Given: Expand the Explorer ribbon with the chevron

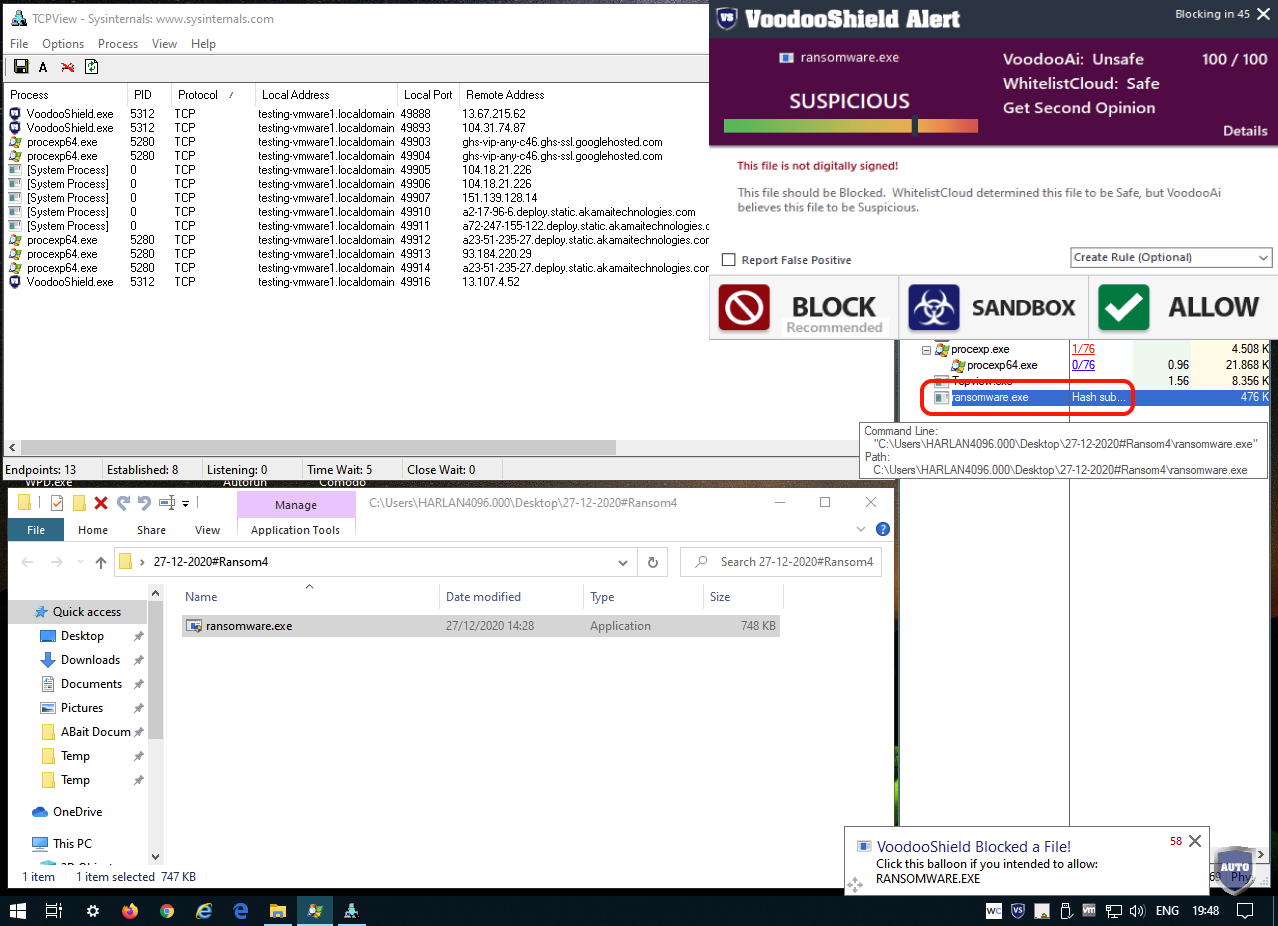Looking at the screenshot, I should (861, 529).
